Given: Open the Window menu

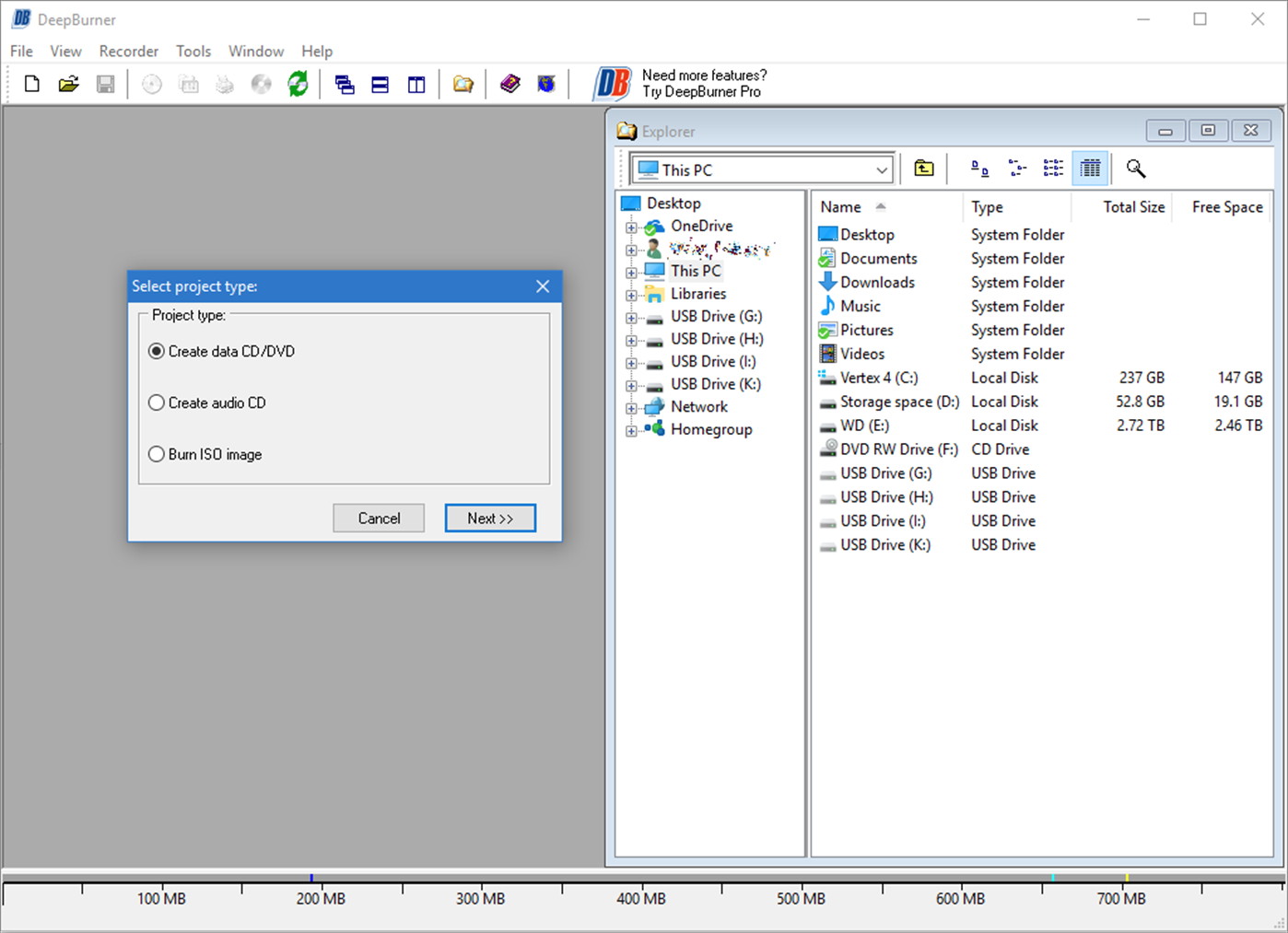Looking at the screenshot, I should pyautogui.click(x=256, y=52).
